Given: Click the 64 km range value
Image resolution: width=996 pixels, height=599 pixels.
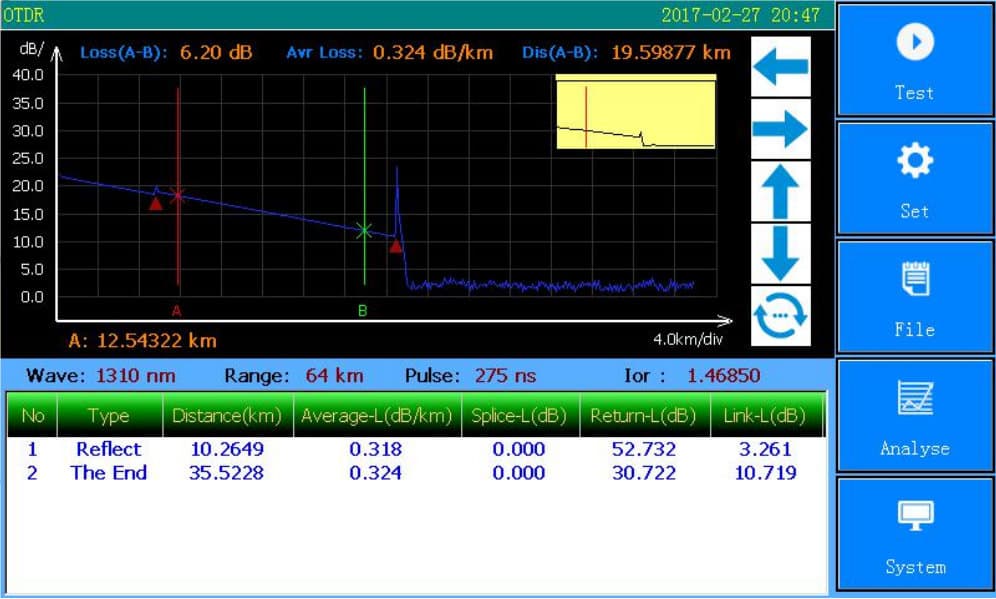Looking at the screenshot, I should pyautogui.click(x=334, y=375).
